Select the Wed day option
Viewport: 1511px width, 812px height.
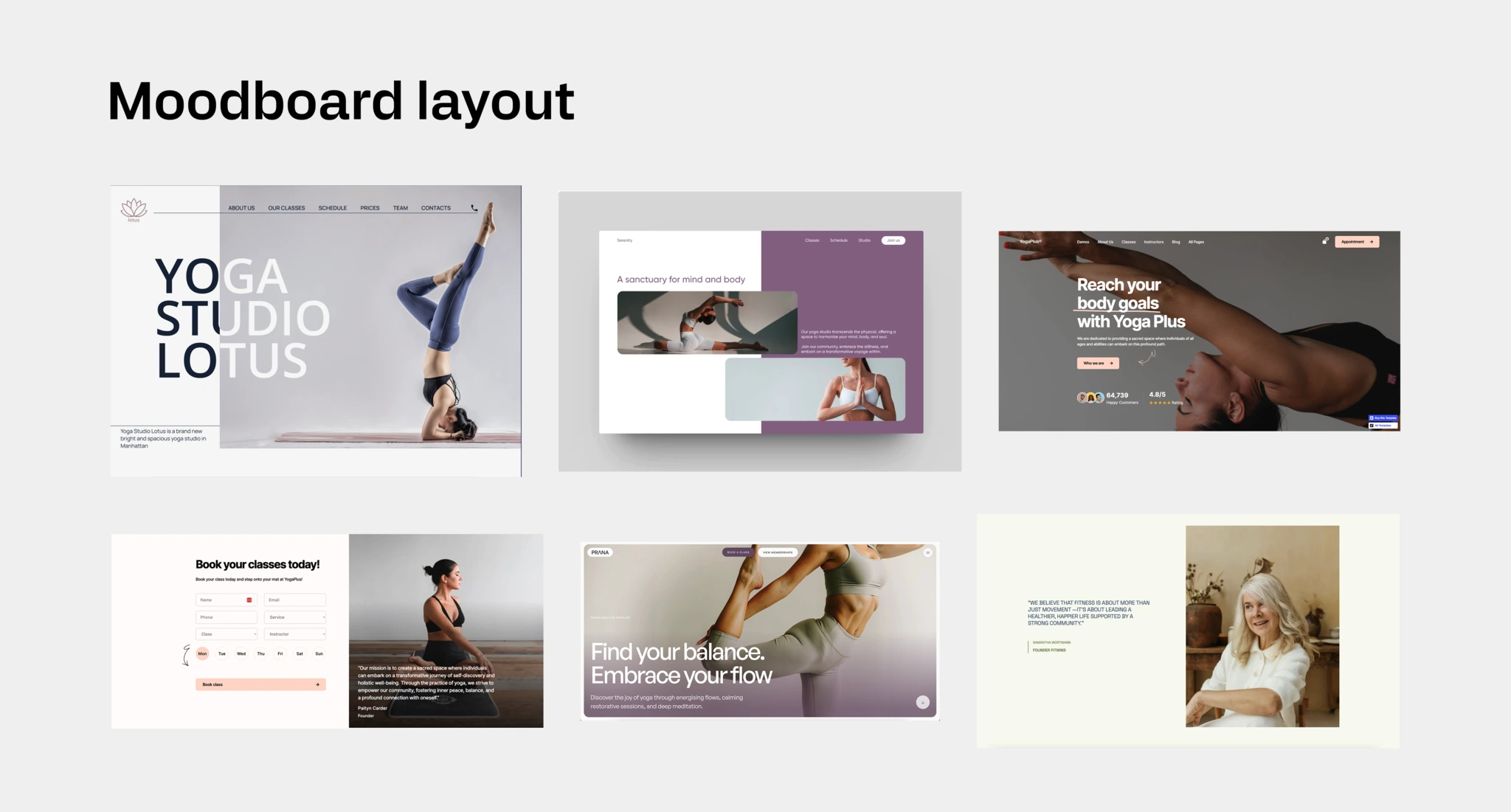tap(241, 653)
